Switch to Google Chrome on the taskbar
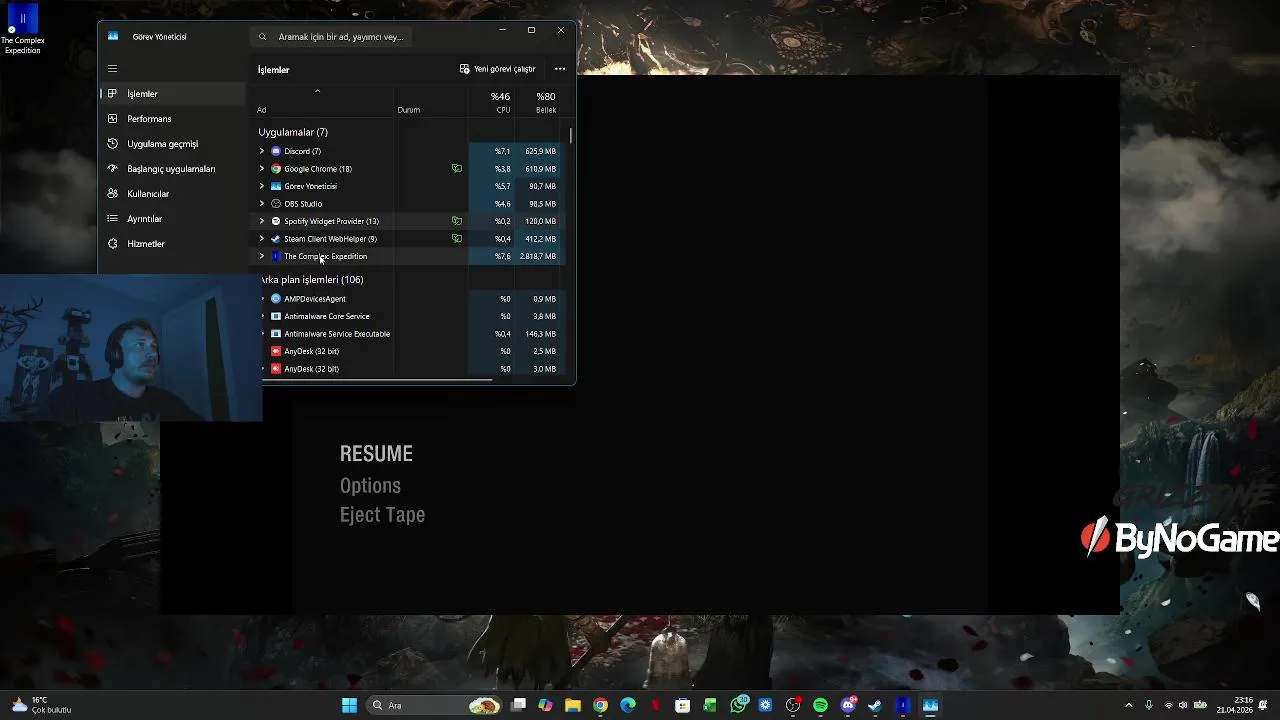The width and height of the screenshot is (1280, 720). [x=600, y=705]
